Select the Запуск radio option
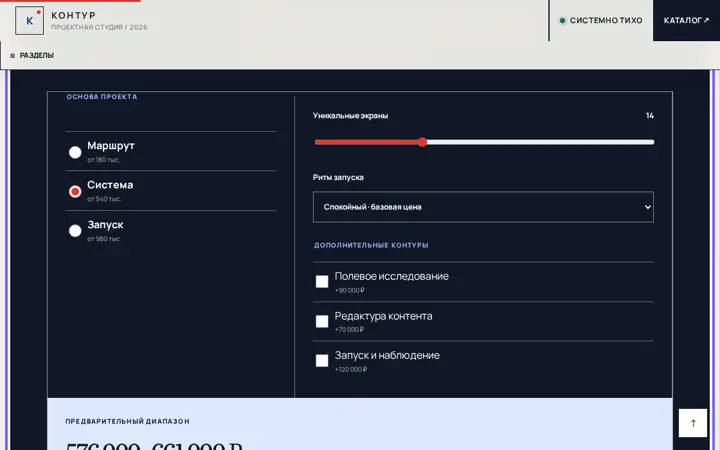This screenshot has width=720, height=450. (75, 231)
